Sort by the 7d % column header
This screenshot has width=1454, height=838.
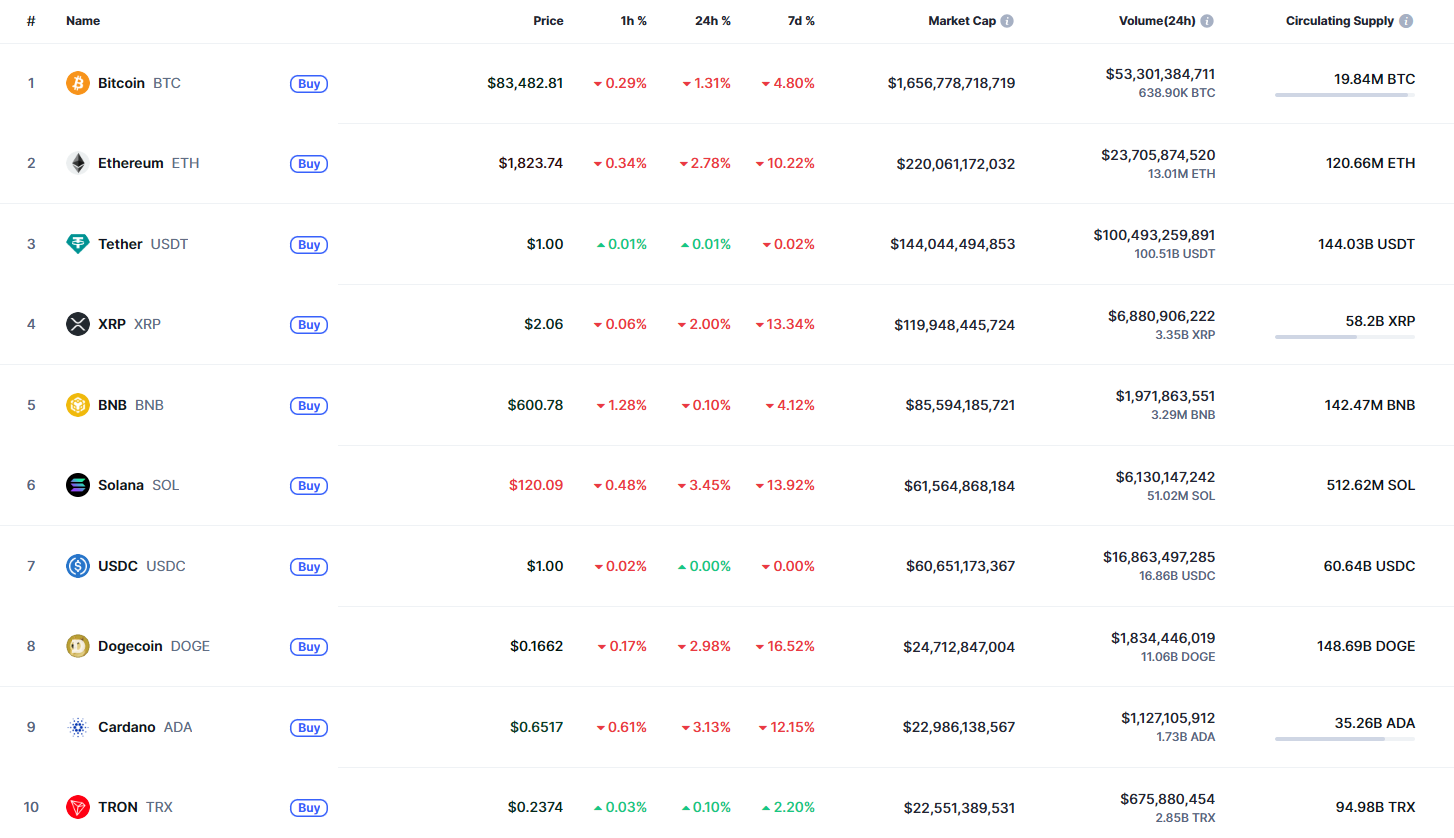click(800, 21)
